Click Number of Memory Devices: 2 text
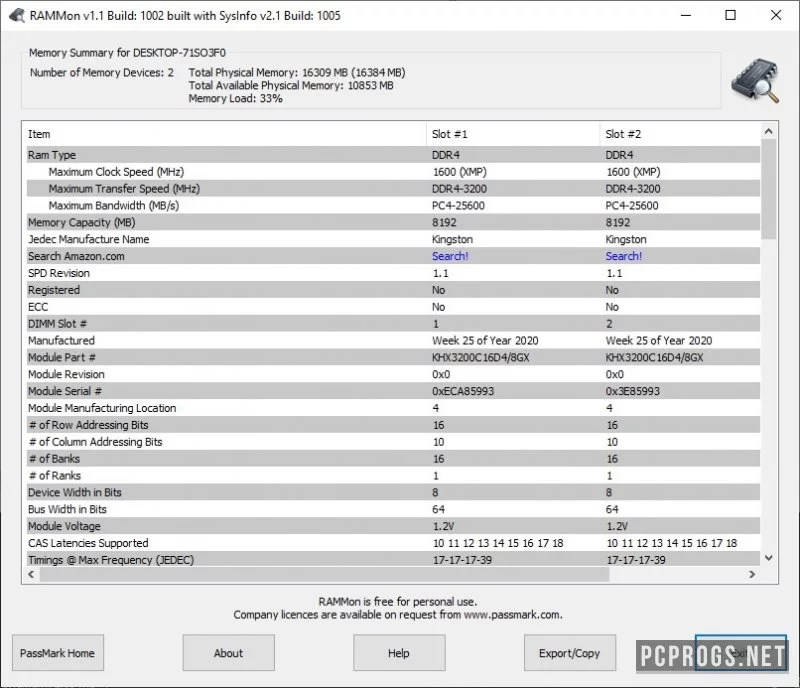 [102, 72]
